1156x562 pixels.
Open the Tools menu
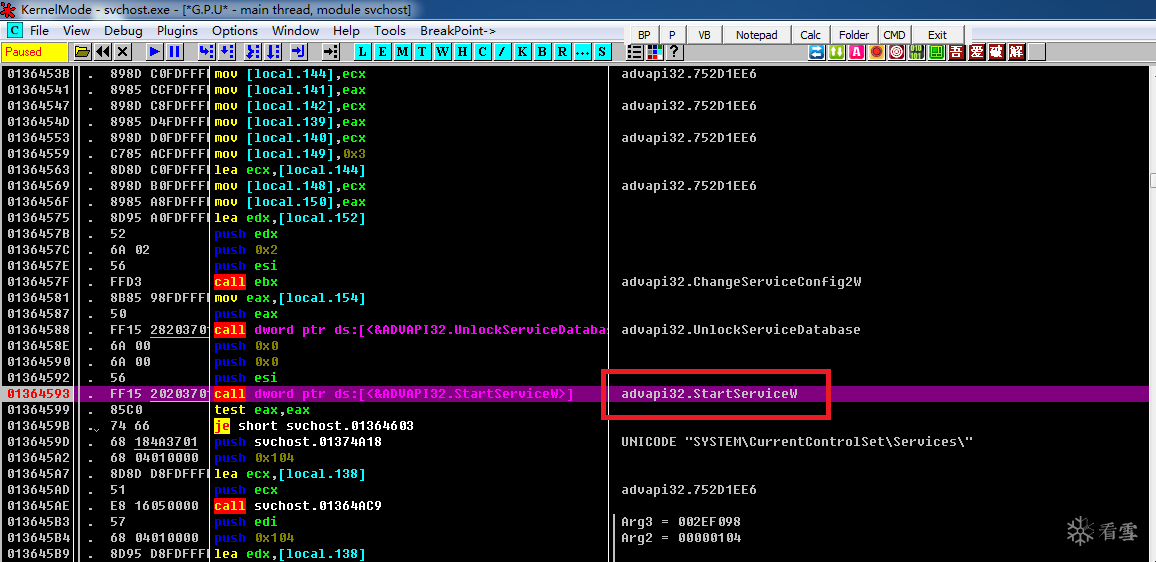pyautogui.click(x=389, y=31)
